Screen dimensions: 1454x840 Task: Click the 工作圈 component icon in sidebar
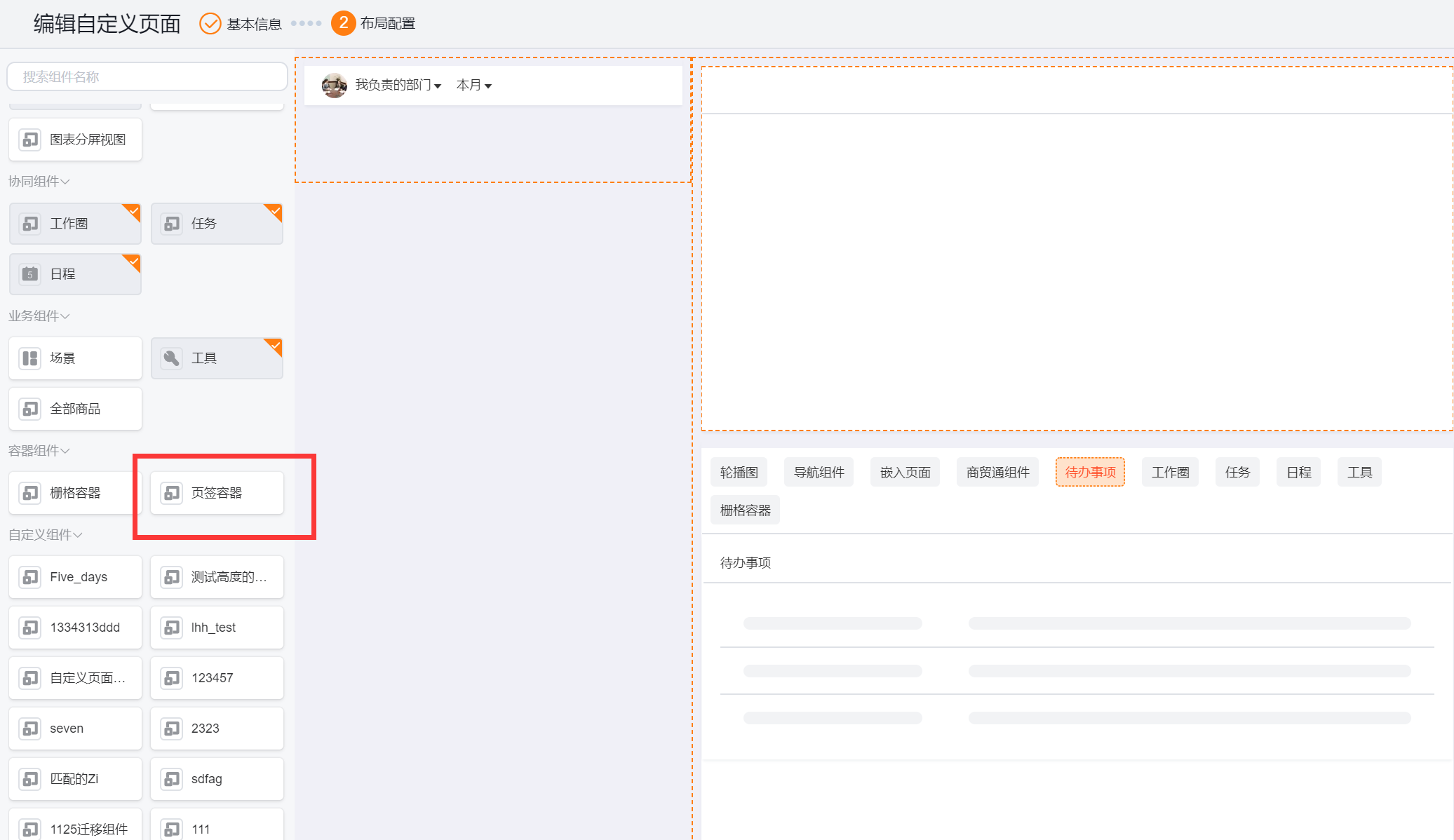[29, 224]
